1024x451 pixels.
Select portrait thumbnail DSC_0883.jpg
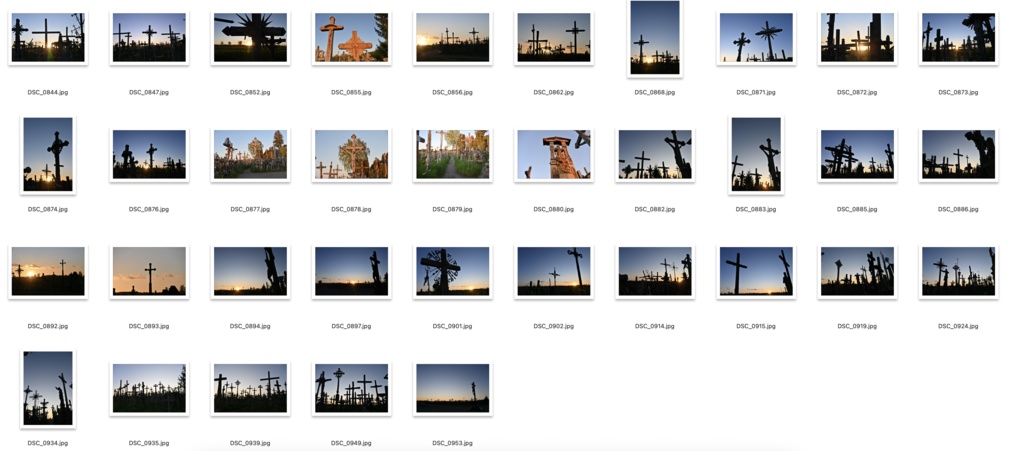pos(756,155)
